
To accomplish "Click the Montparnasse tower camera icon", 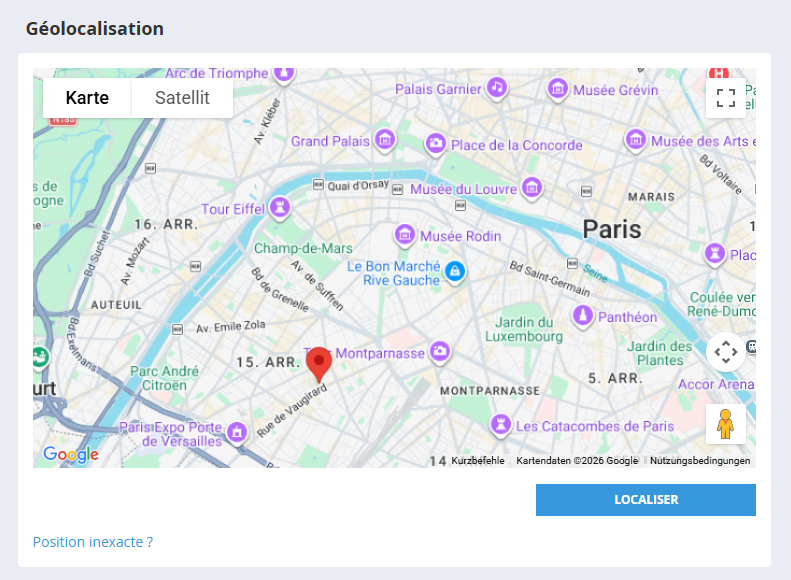I will click(x=440, y=352).
